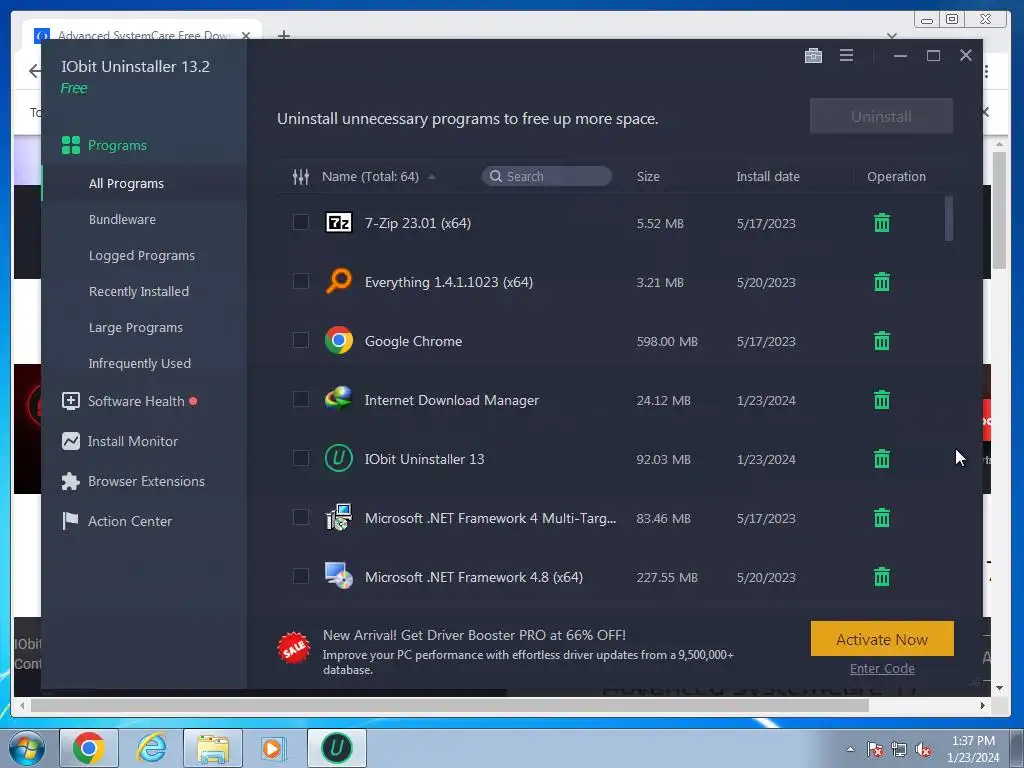
Task: Open Windows Start button
Action: [26, 748]
